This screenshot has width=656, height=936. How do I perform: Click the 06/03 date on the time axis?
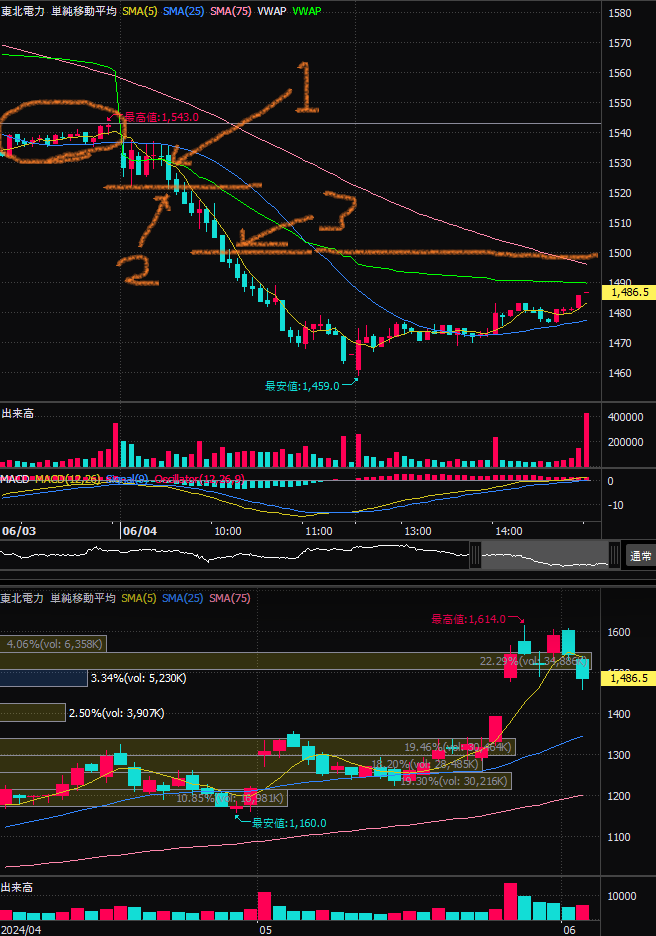click(19, 531)
